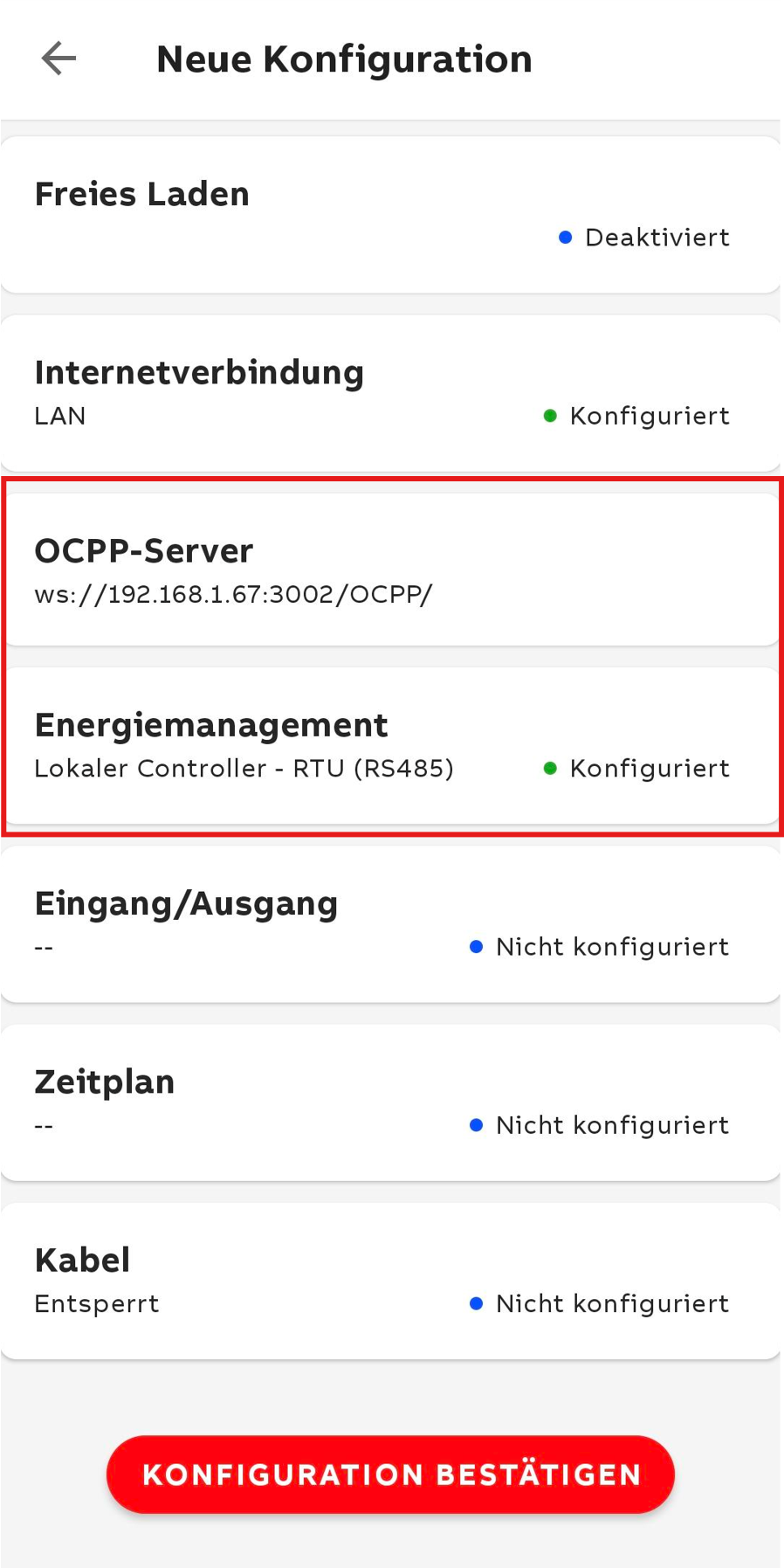Open the Freies Laden setting
784x1568 pixels.
pos(142,194)
